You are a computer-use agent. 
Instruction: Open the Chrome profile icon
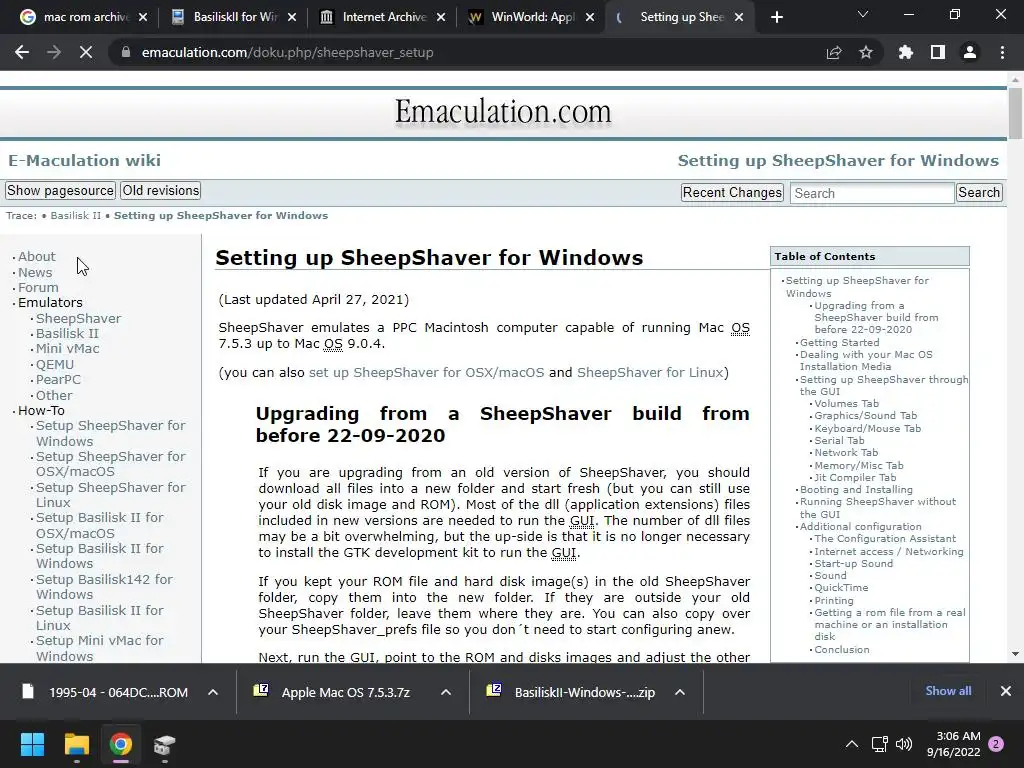970,52
